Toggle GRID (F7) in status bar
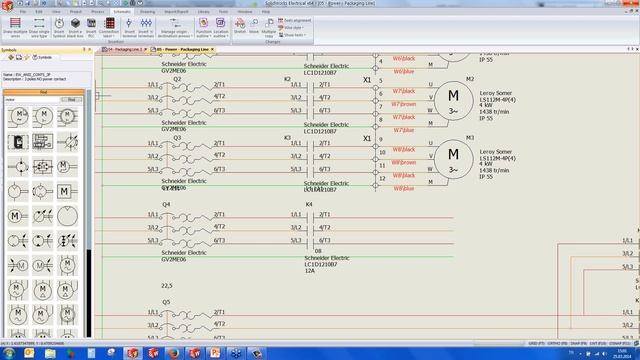The height and width of the screenshot is (360, 640). tap(536, 344)
